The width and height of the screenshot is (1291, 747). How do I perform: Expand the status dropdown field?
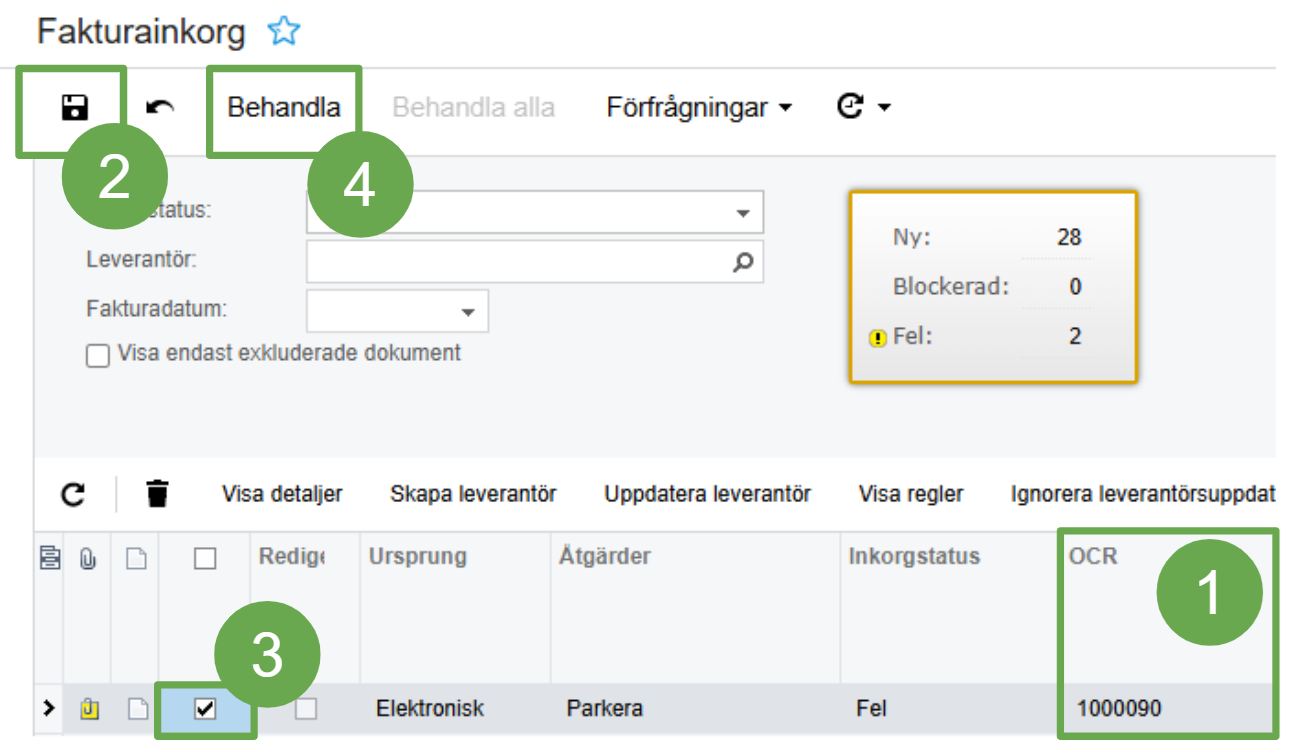coord(742,213)
